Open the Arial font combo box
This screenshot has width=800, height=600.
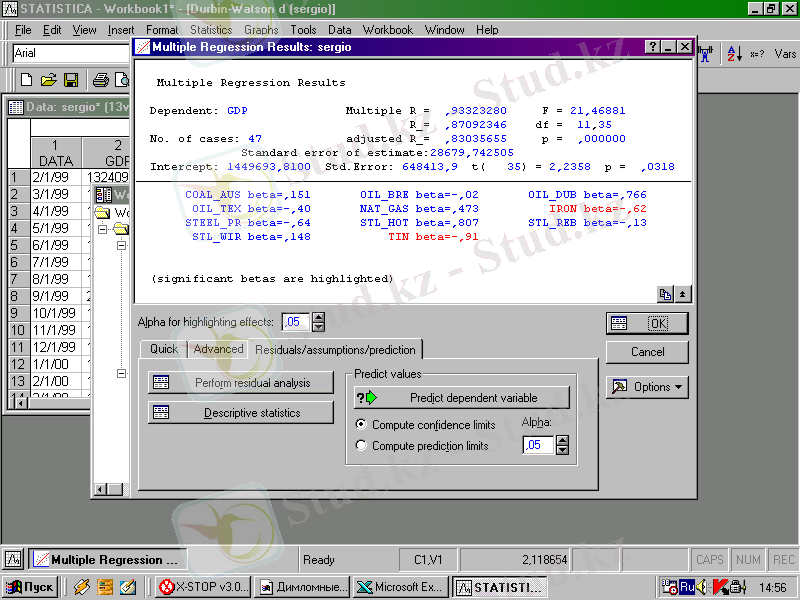click(70, 53)
